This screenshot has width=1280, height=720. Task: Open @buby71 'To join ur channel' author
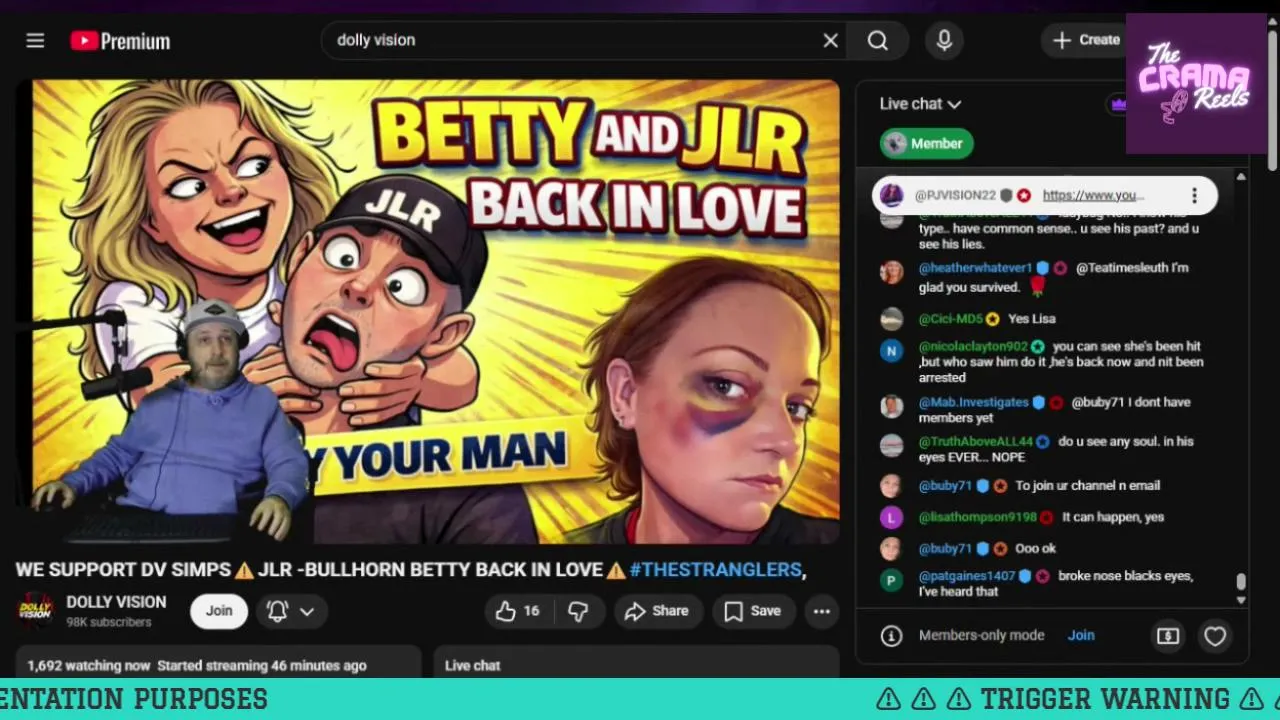pos(945,486)
